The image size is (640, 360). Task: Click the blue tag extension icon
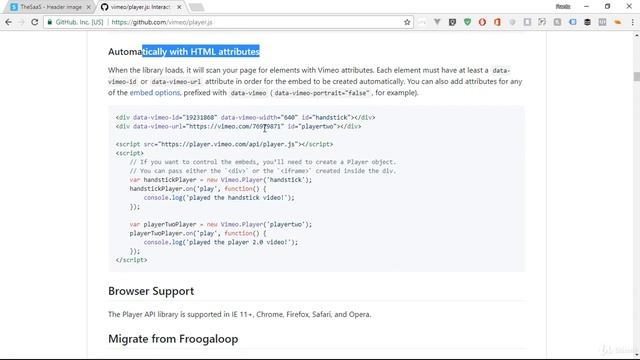pos(573,22)
